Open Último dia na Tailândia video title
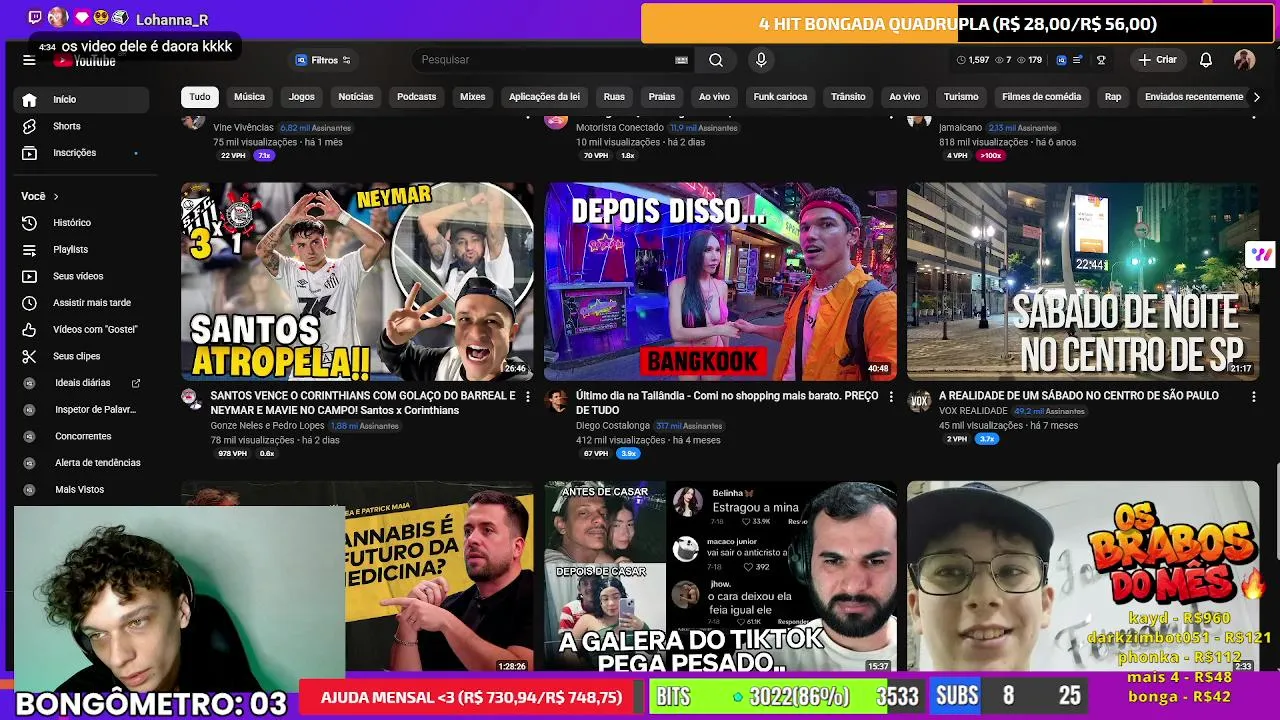 [727, 403]
